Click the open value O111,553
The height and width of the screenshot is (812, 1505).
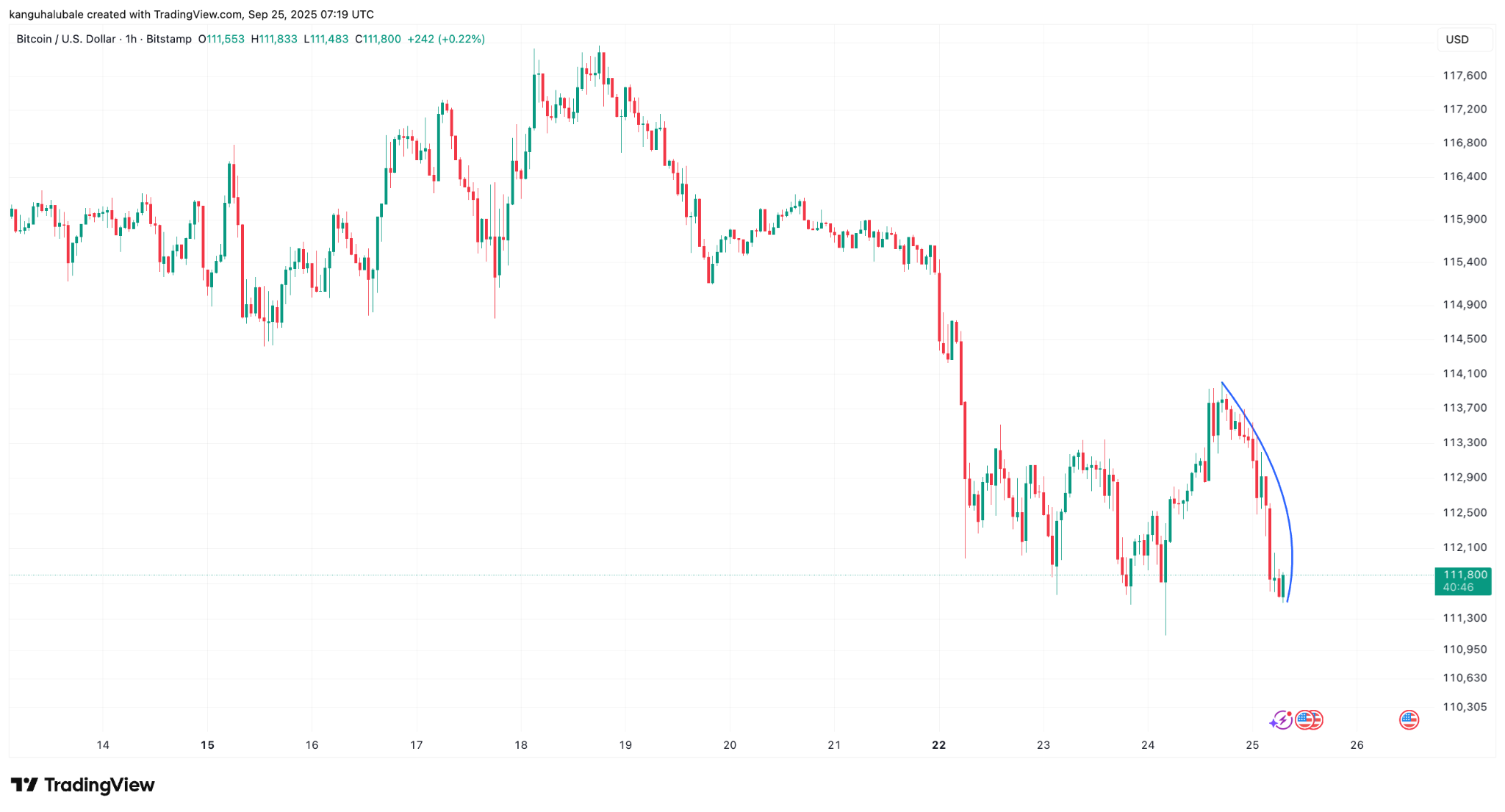click(221, 39)
